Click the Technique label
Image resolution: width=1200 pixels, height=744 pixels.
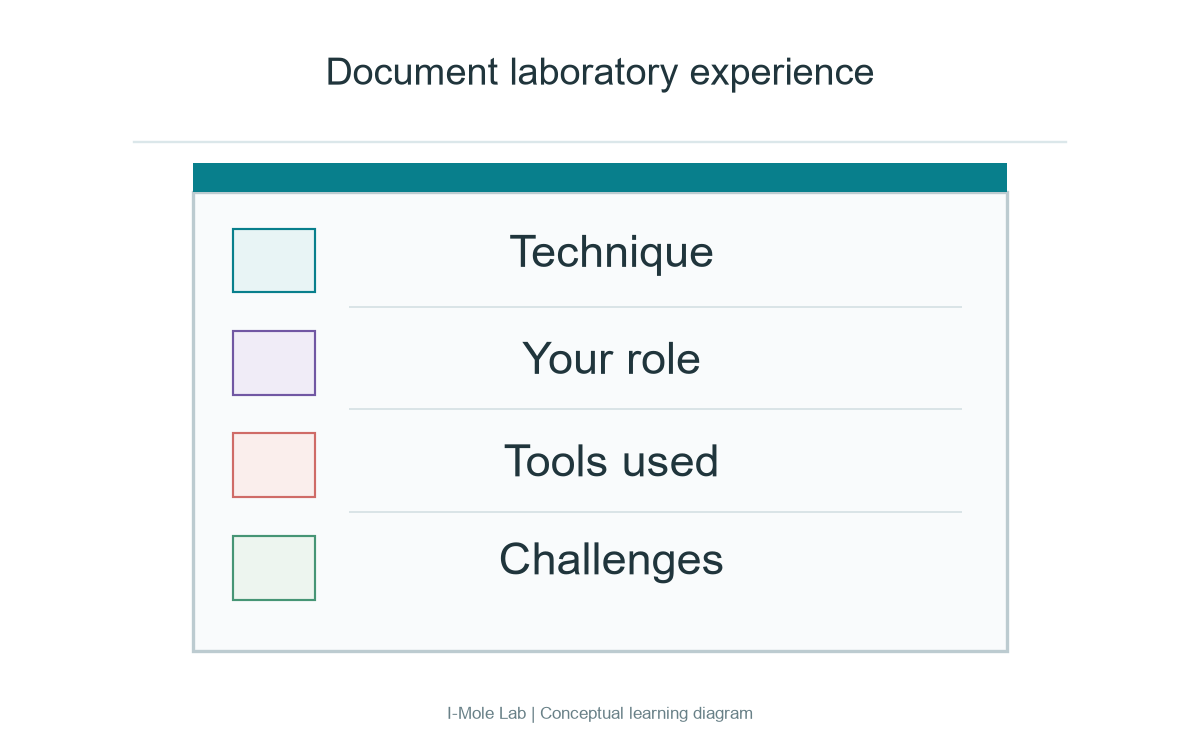coord(611,253)
